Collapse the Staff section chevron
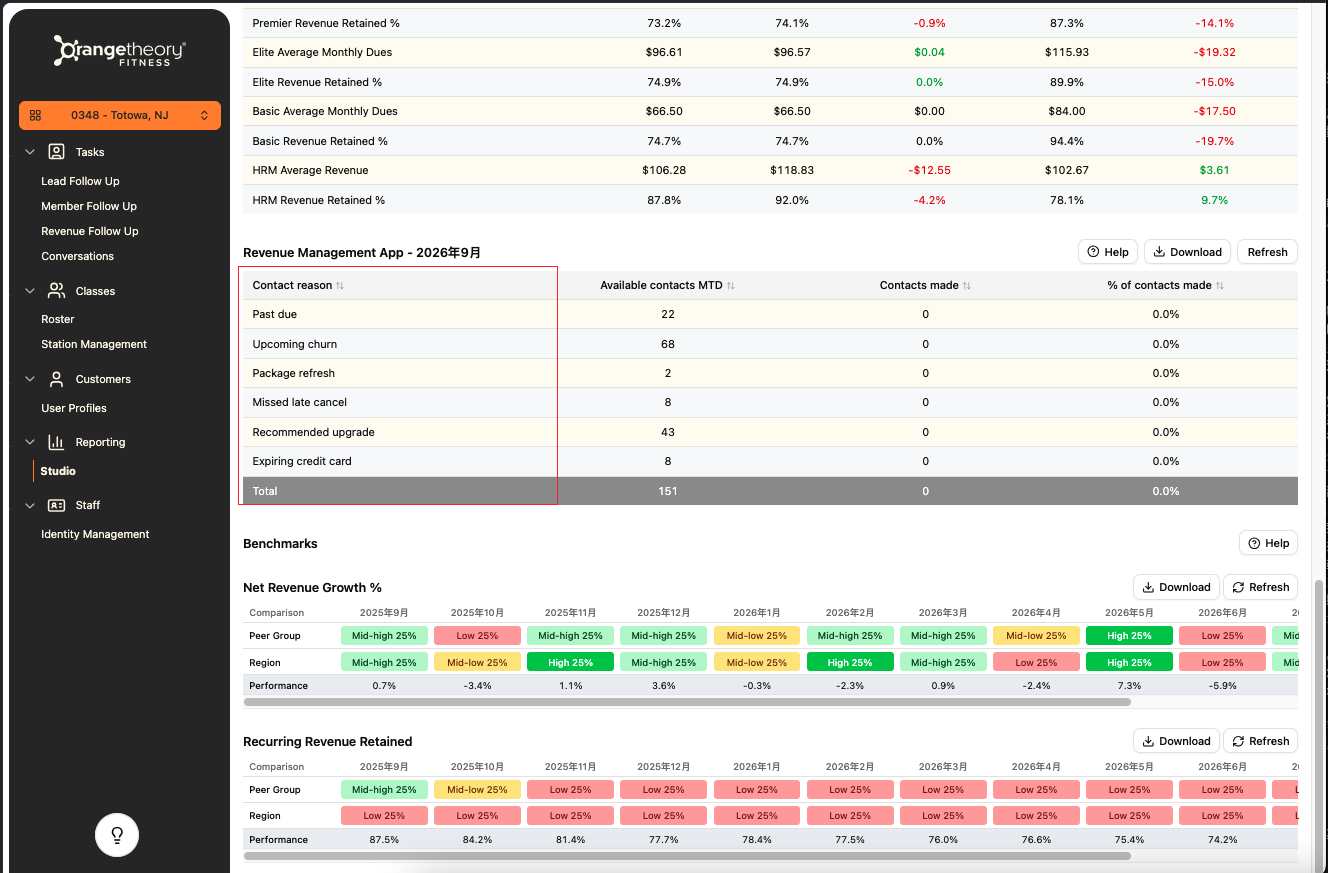The width and height of the screenshot is (1328, 873). coord(30,505)
